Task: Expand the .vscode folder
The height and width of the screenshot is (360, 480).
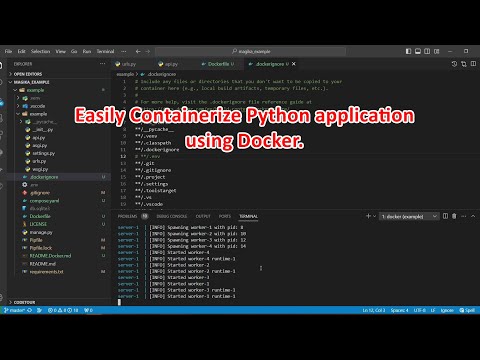Action: coord(38,106)
